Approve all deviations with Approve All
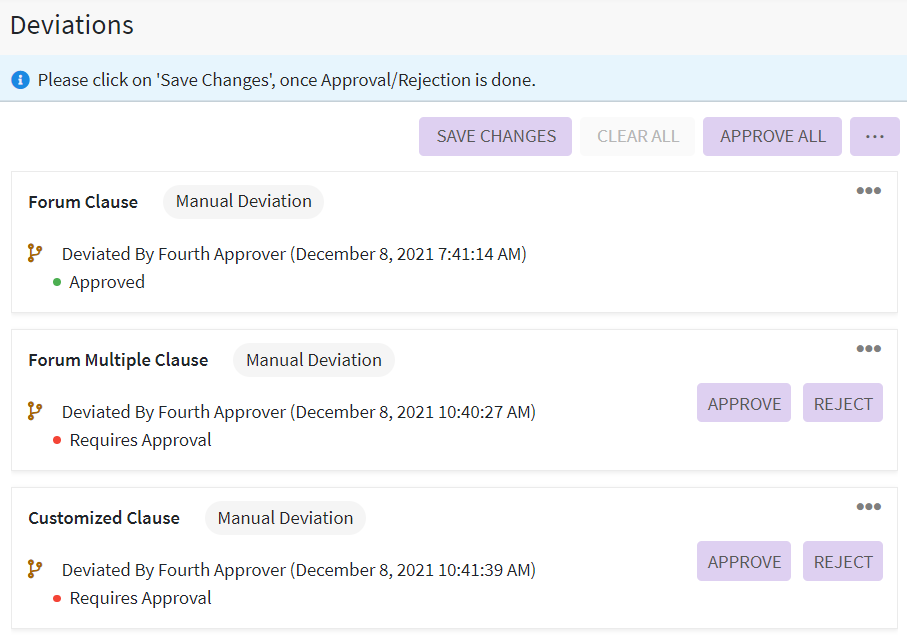Image resolution: width=907 pixels, height=641 pixels. tap(772, 137)
